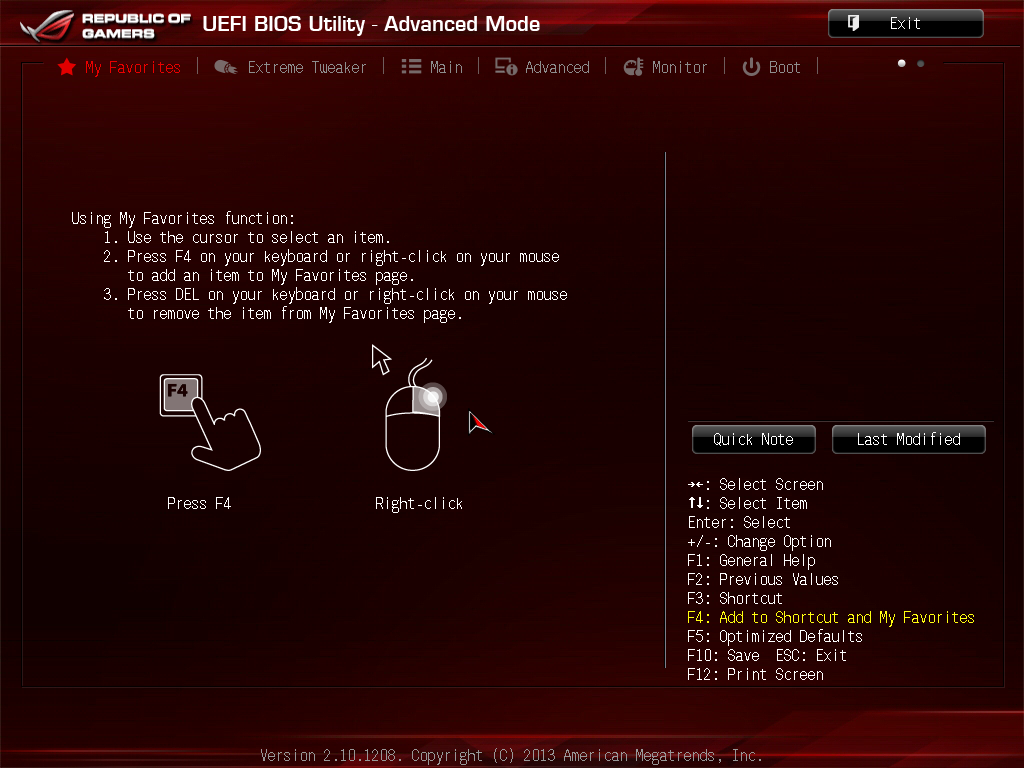Click the Monitor tab gauge icon
The height and width of the screenshot is (768, 1024).
(633, 67)
